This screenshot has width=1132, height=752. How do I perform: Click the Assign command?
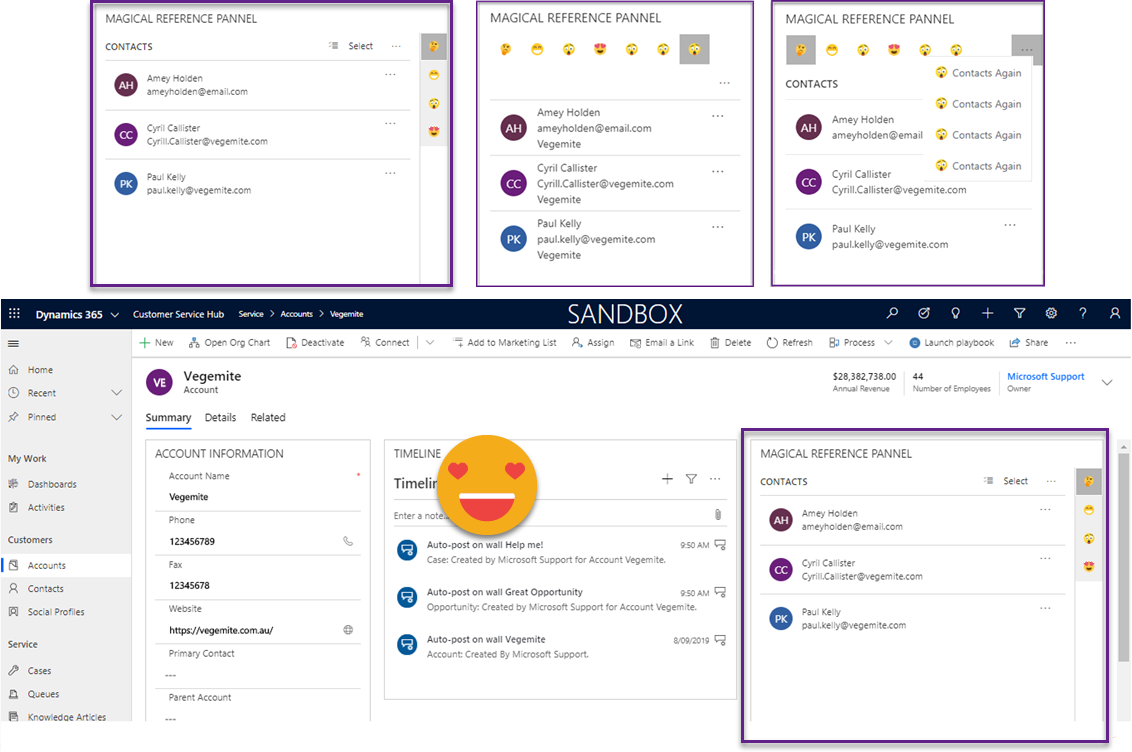[593, 343]
